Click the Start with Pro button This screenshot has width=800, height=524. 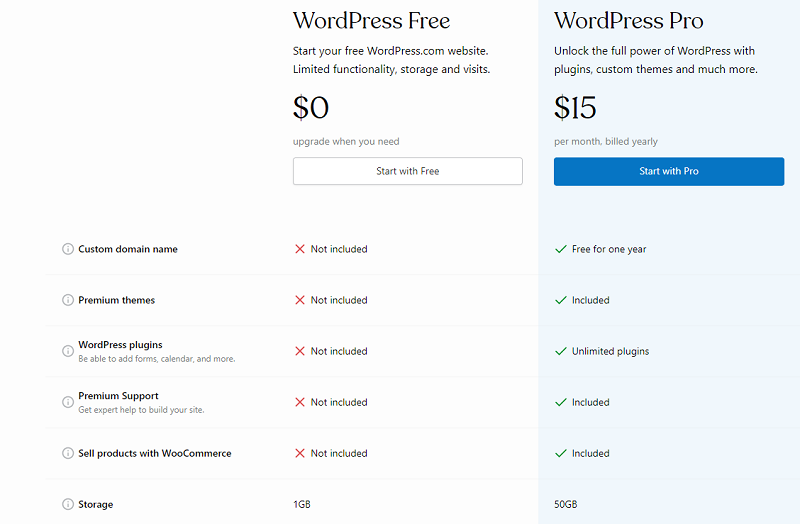[669, 171]
